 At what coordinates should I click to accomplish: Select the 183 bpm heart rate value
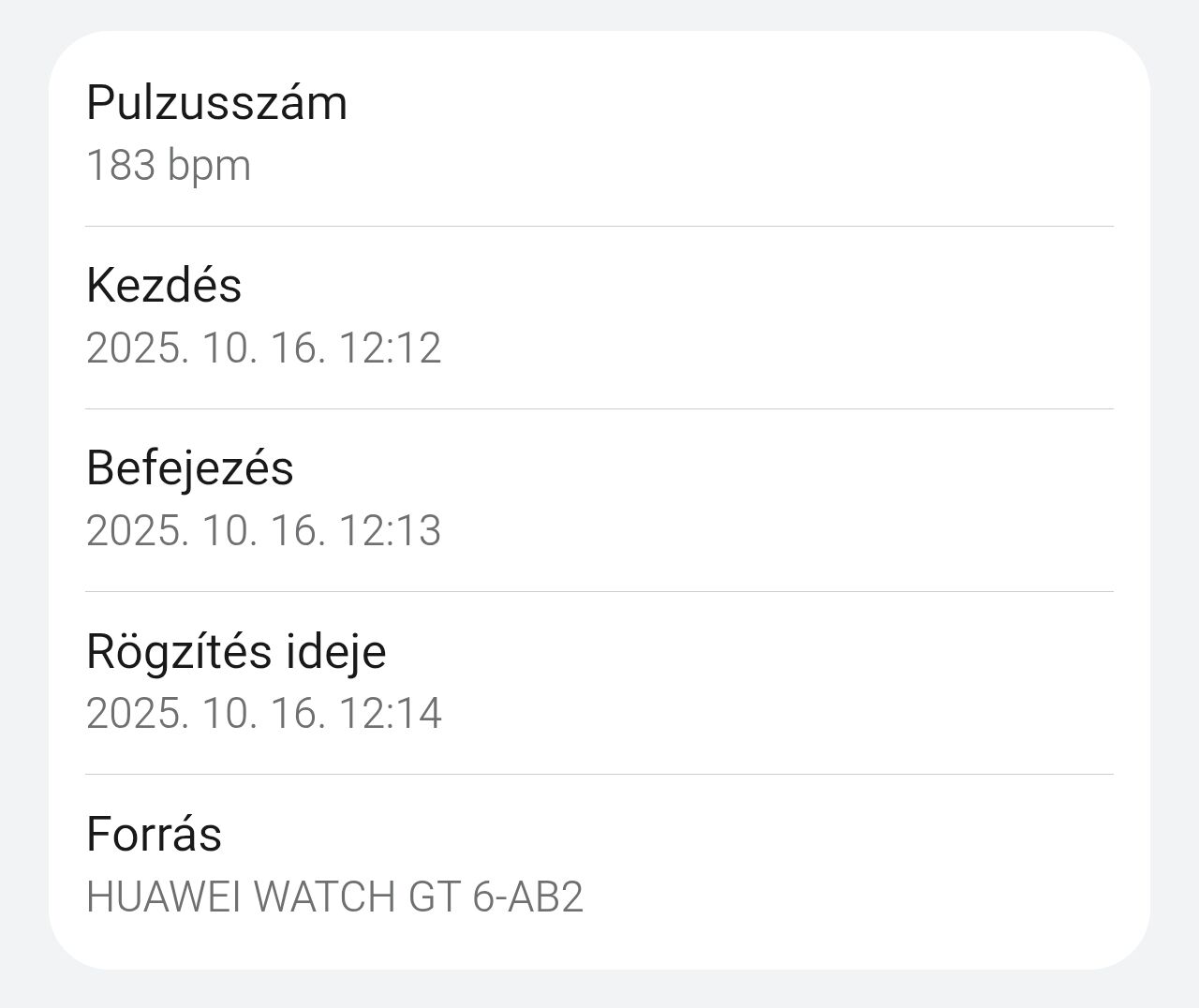(x=169, y=166)
